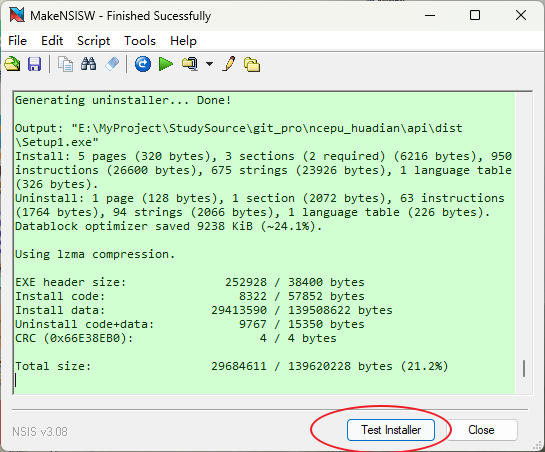The image size is (545, 452).
Task: Click the Clear Log eraser icon
Action: 112,64
